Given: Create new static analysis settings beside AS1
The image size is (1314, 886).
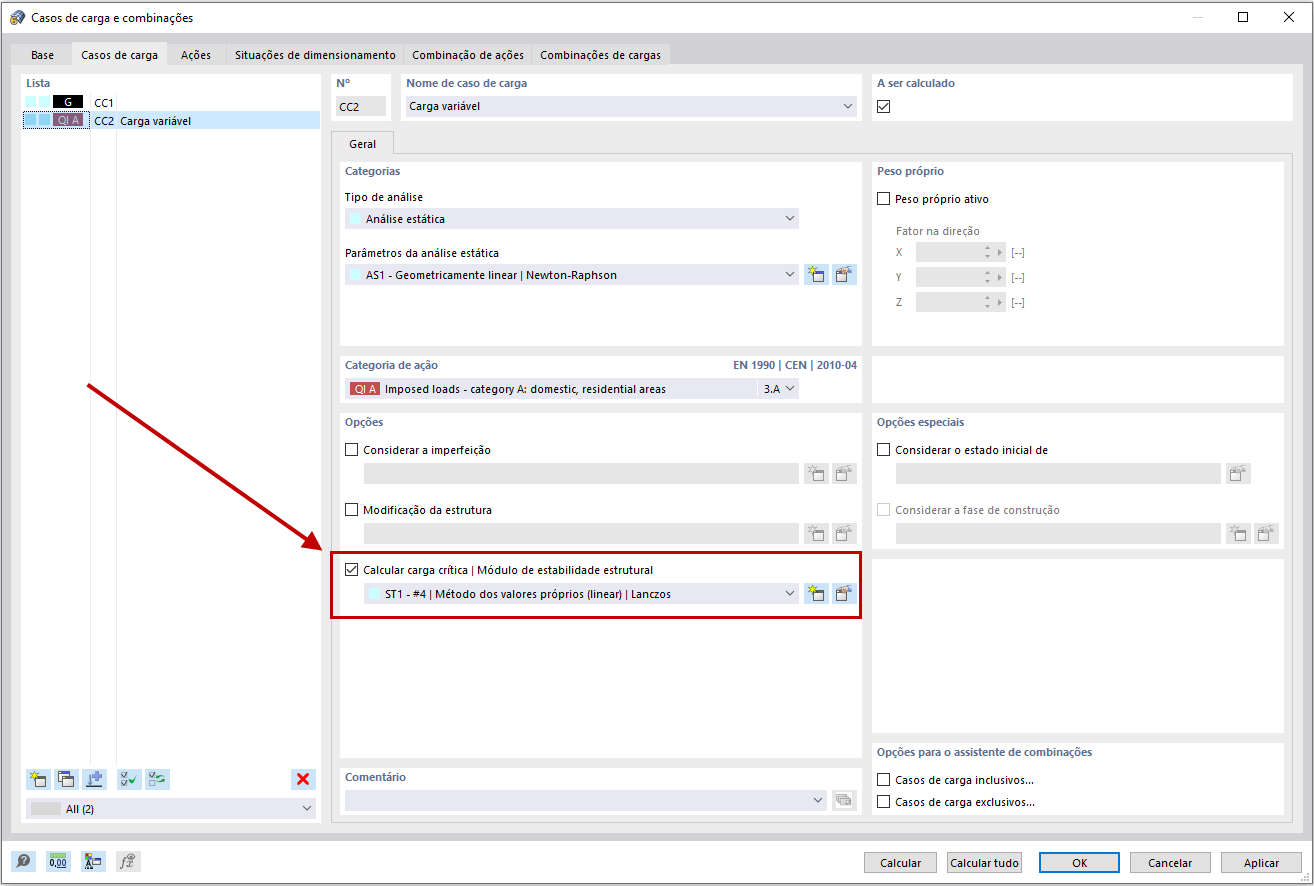Looking at the screenshot, I should [x=816, y=273].
